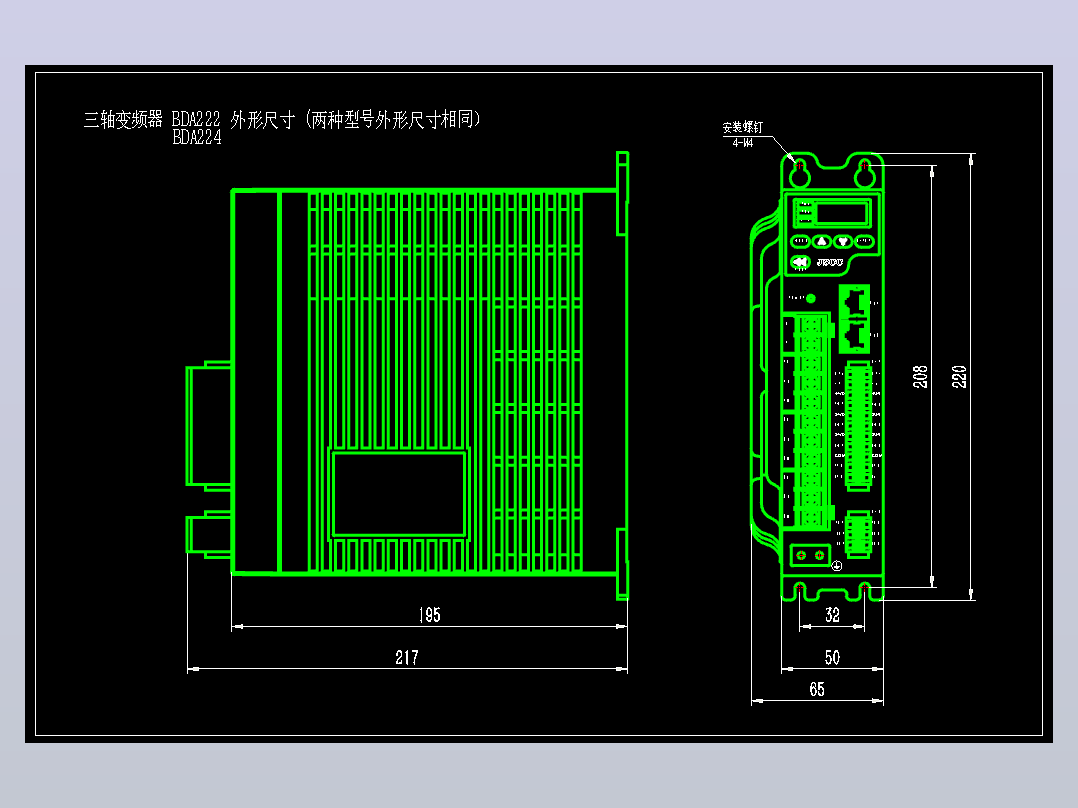Click the 三轴变频器 BDA222 title text
Viewport: 1078px width, 808px height.
152,120
